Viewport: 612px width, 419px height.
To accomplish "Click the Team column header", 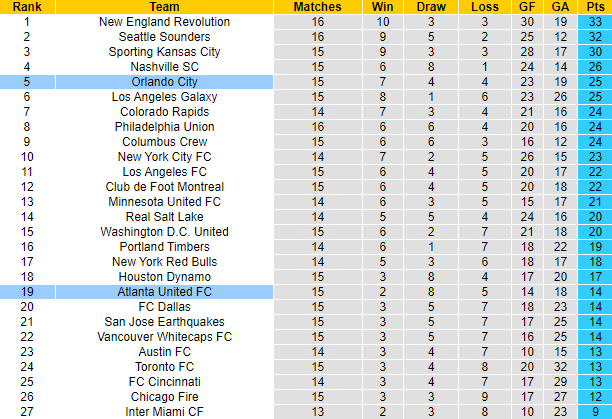I will 164,6.
